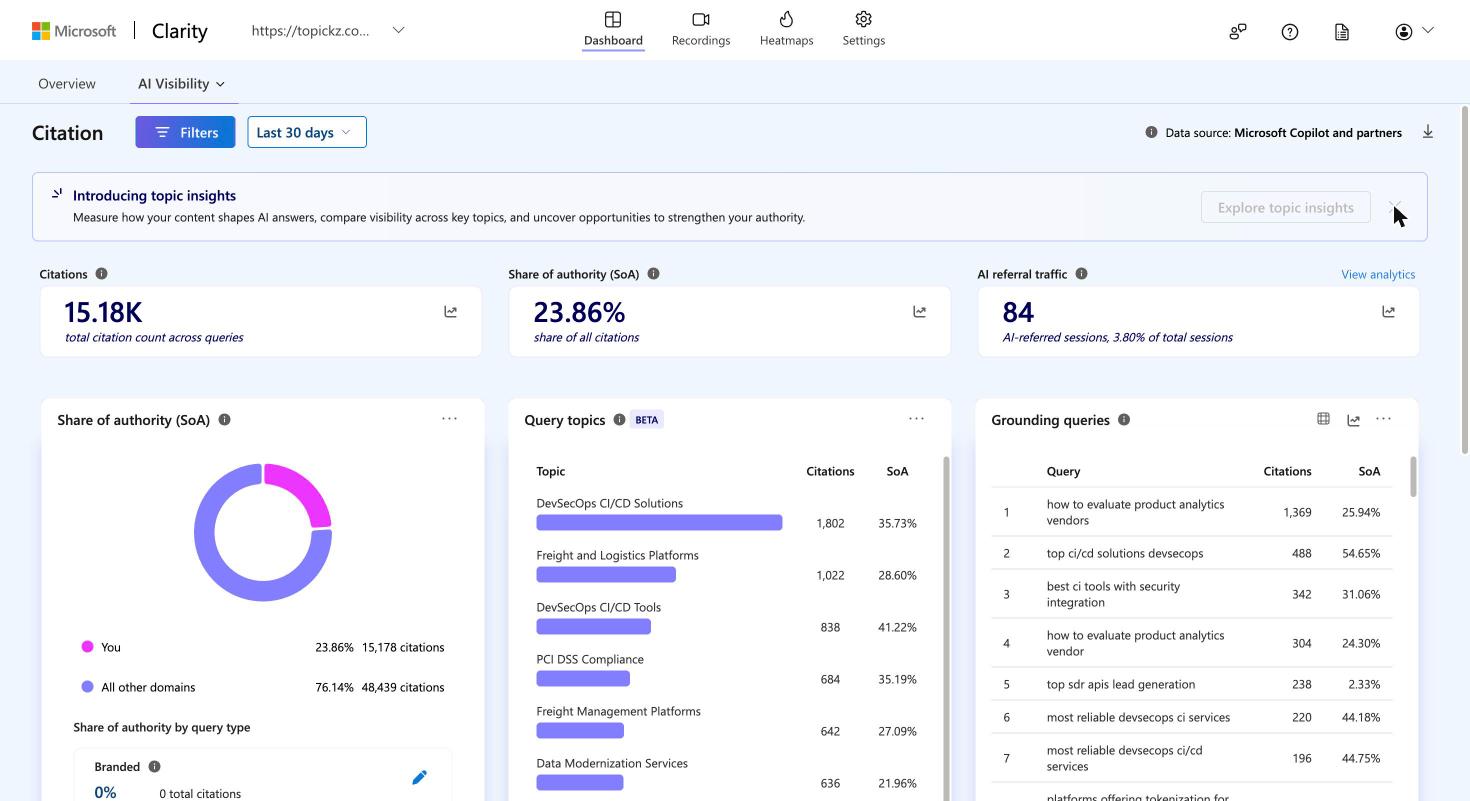Show trend chart for Citations card

(x=451, y=312)
